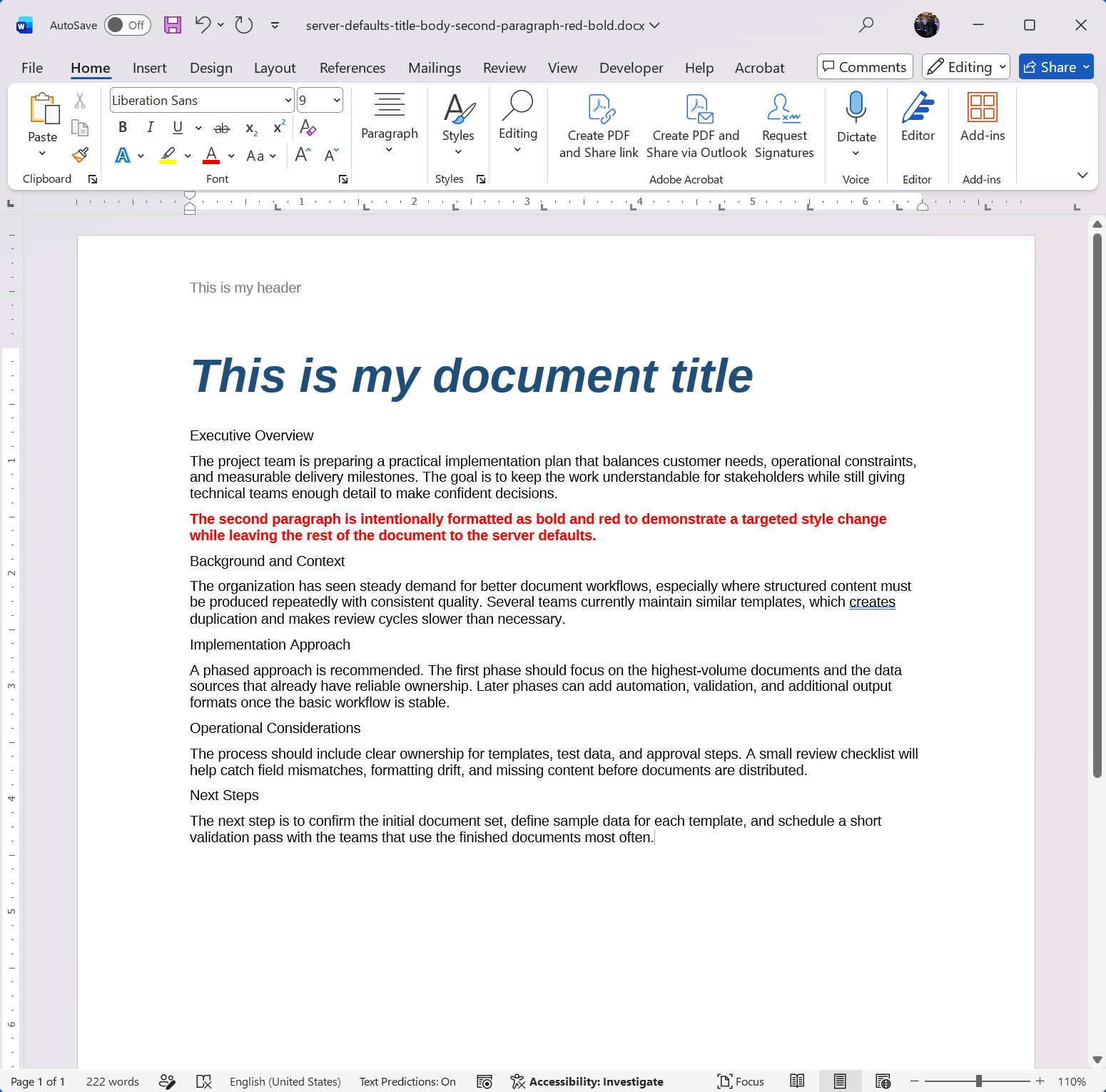Toggle the track changes status icon
Screen dimensions: 1106x1092
[168, 1081]
